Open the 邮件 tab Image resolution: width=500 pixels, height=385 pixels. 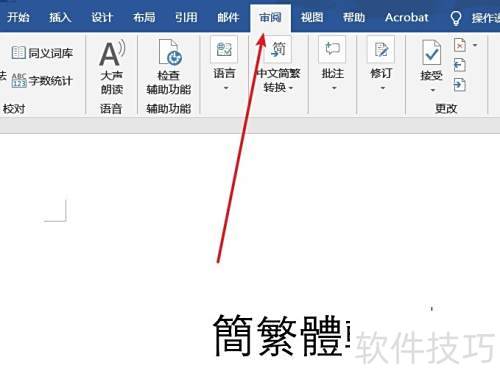point(228,17)
